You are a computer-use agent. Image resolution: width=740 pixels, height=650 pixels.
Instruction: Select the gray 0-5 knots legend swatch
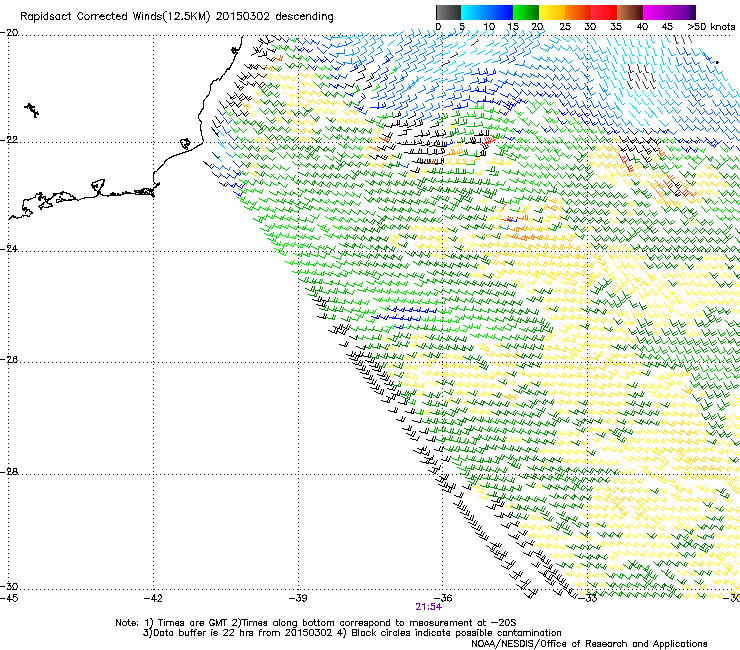448,12
